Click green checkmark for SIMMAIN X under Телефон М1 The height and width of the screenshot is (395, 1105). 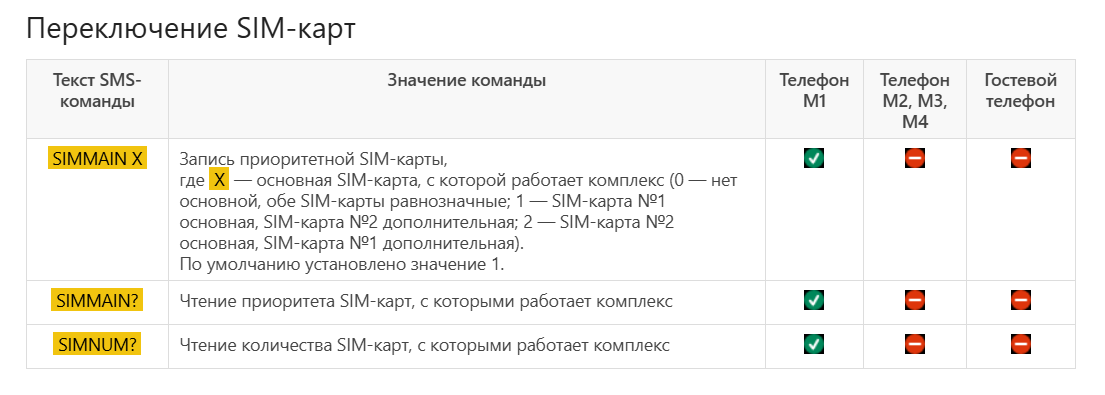tap(814, 158)
